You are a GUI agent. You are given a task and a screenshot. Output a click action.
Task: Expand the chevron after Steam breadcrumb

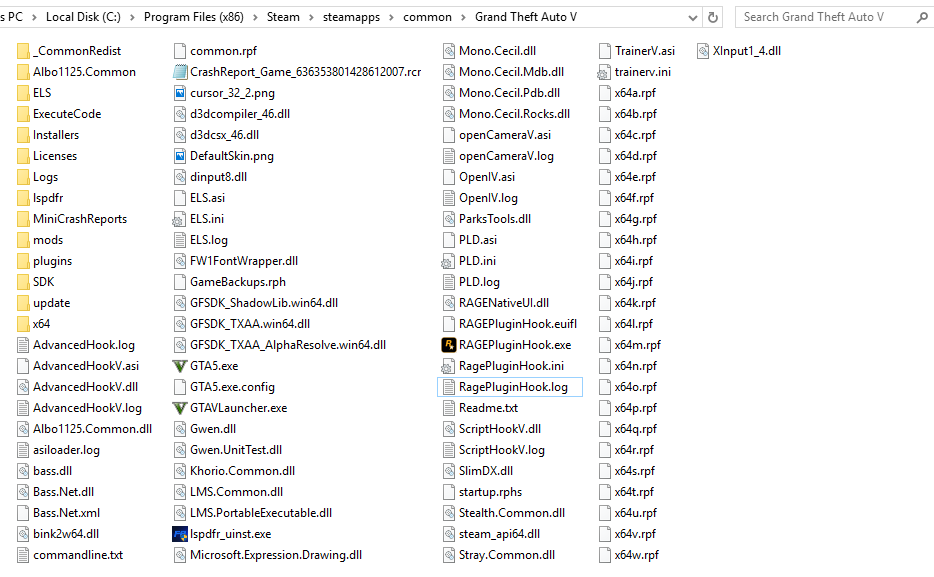(311, 17)
